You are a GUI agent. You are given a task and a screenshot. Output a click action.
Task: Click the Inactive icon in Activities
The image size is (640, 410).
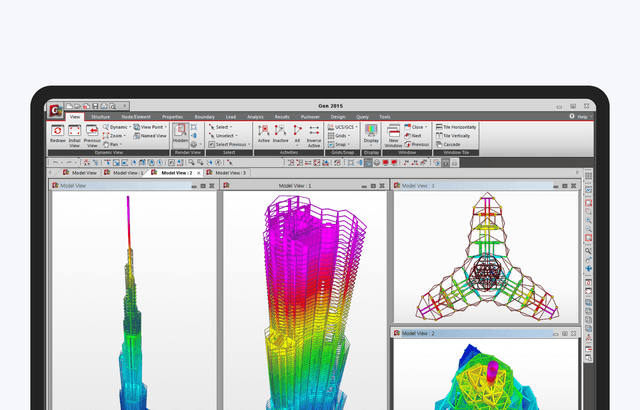point(281,131)
